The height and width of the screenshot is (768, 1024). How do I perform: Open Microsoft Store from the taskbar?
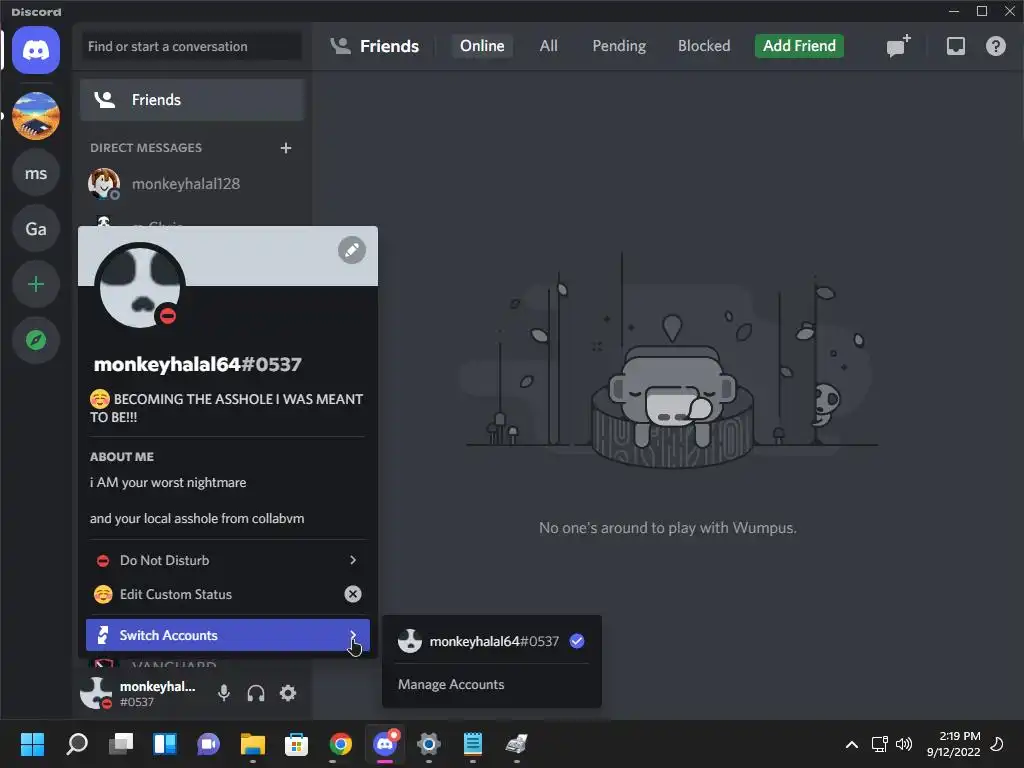coord(296,744)
